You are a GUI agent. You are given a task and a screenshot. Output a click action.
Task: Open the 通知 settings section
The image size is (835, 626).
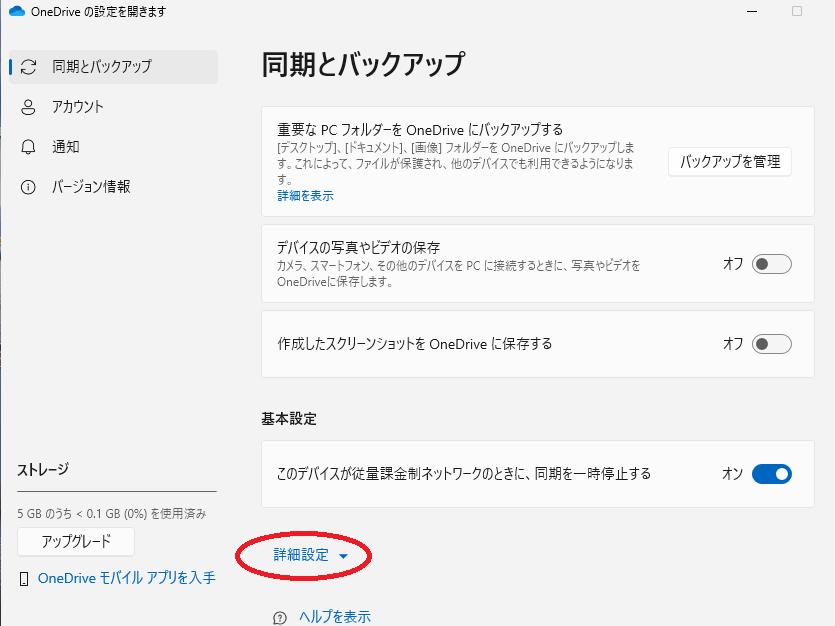tap(113, 147)
